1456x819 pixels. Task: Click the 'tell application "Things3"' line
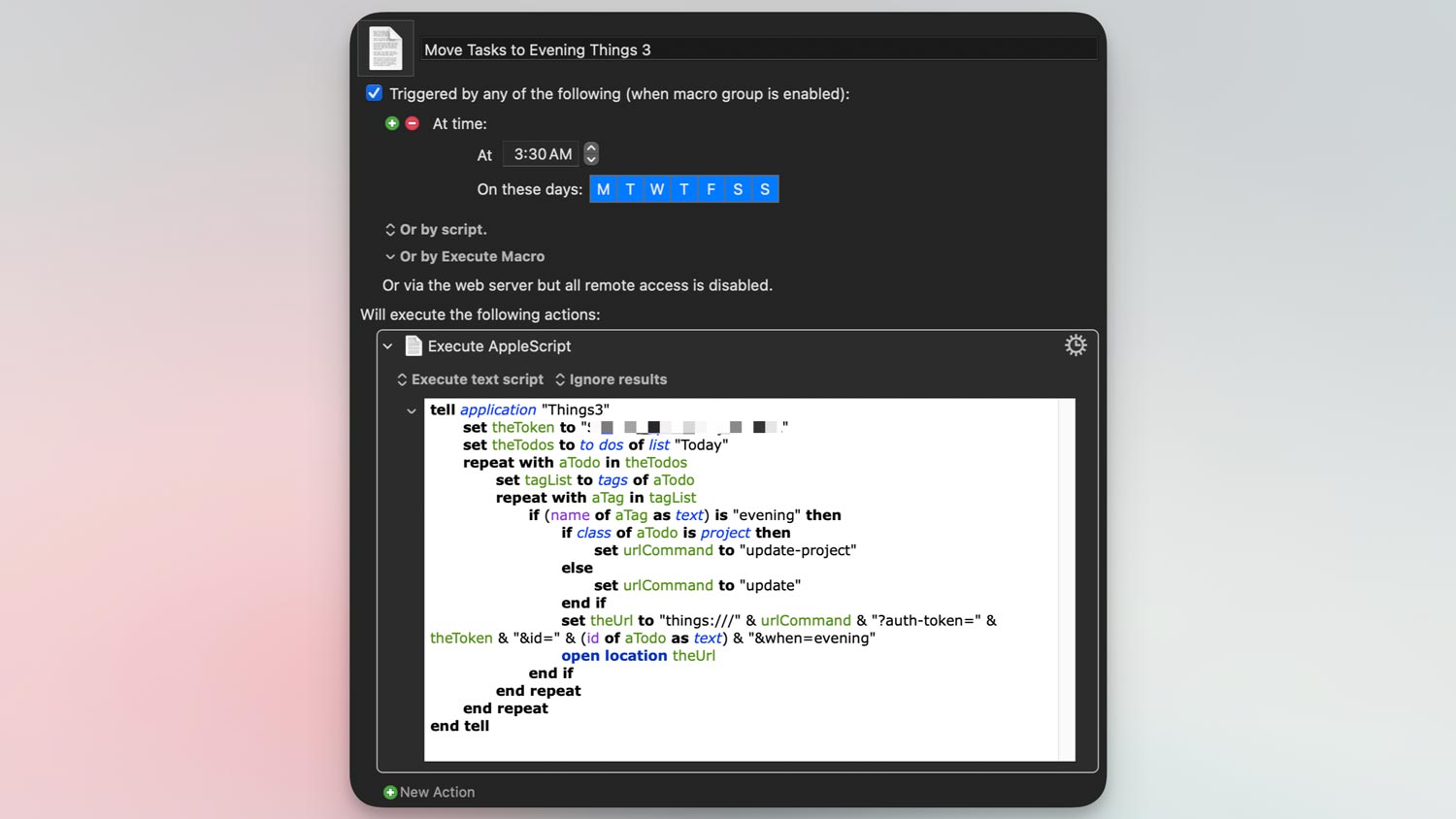click(520, 409)
